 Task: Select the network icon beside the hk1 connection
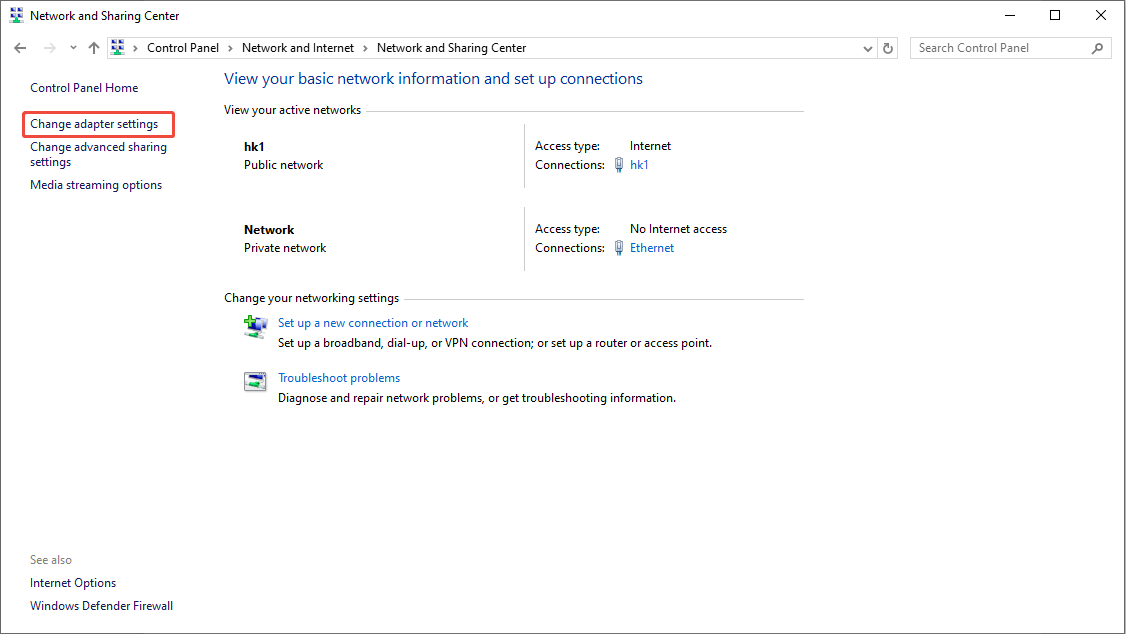618,165
